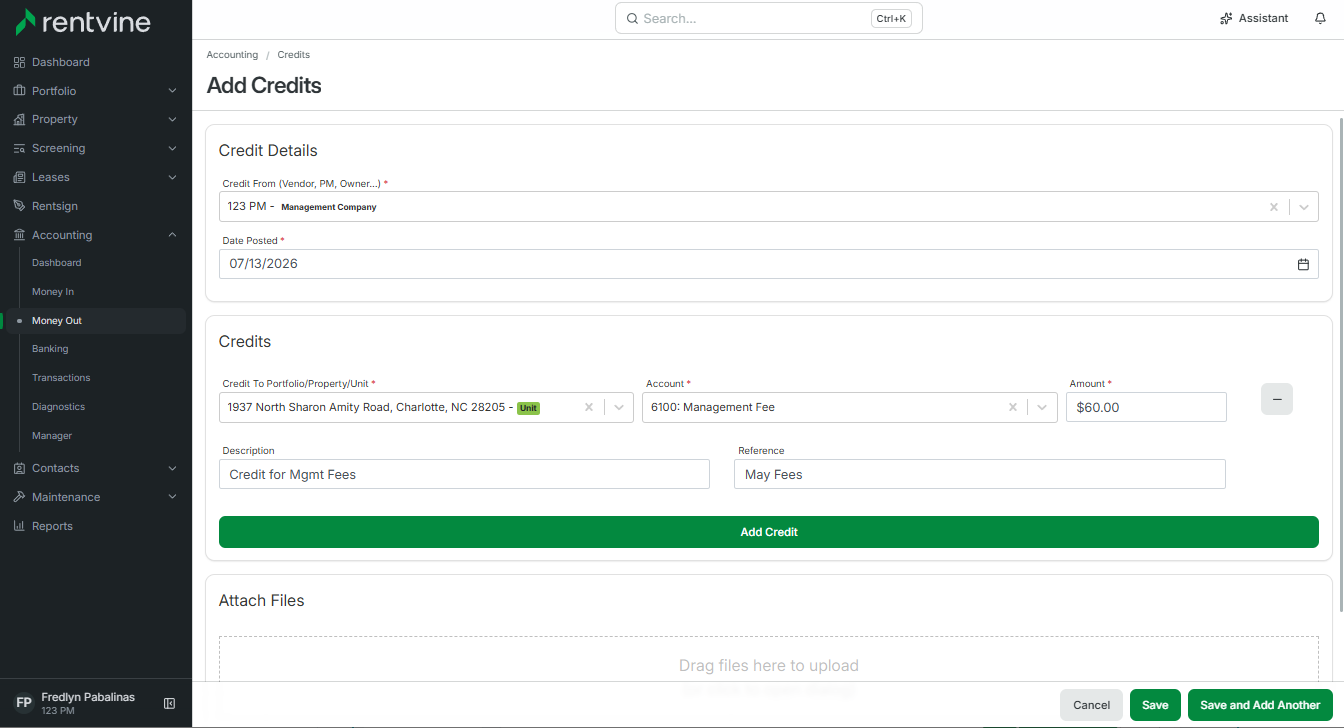Focus the Search field
The image size is (1344, 728).
tap(768, 18)
